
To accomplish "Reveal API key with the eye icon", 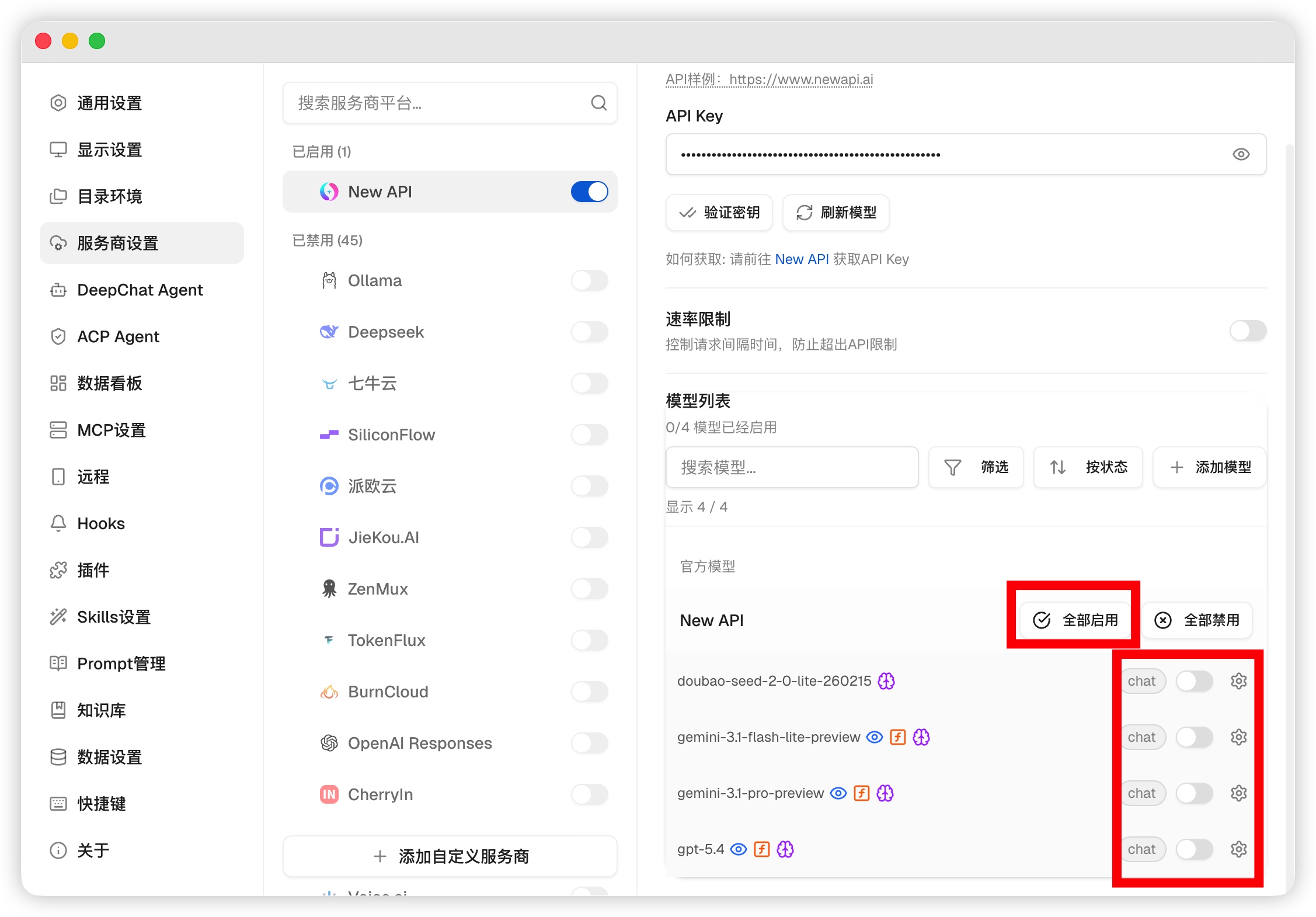I will pos(1241,154).
